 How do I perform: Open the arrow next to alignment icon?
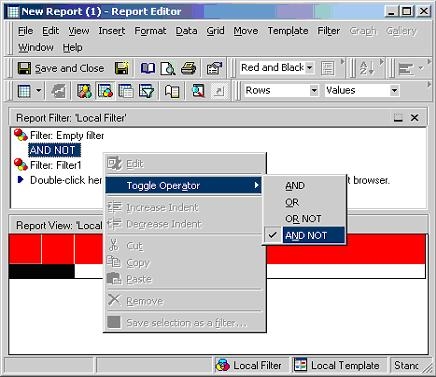(421, 69)
